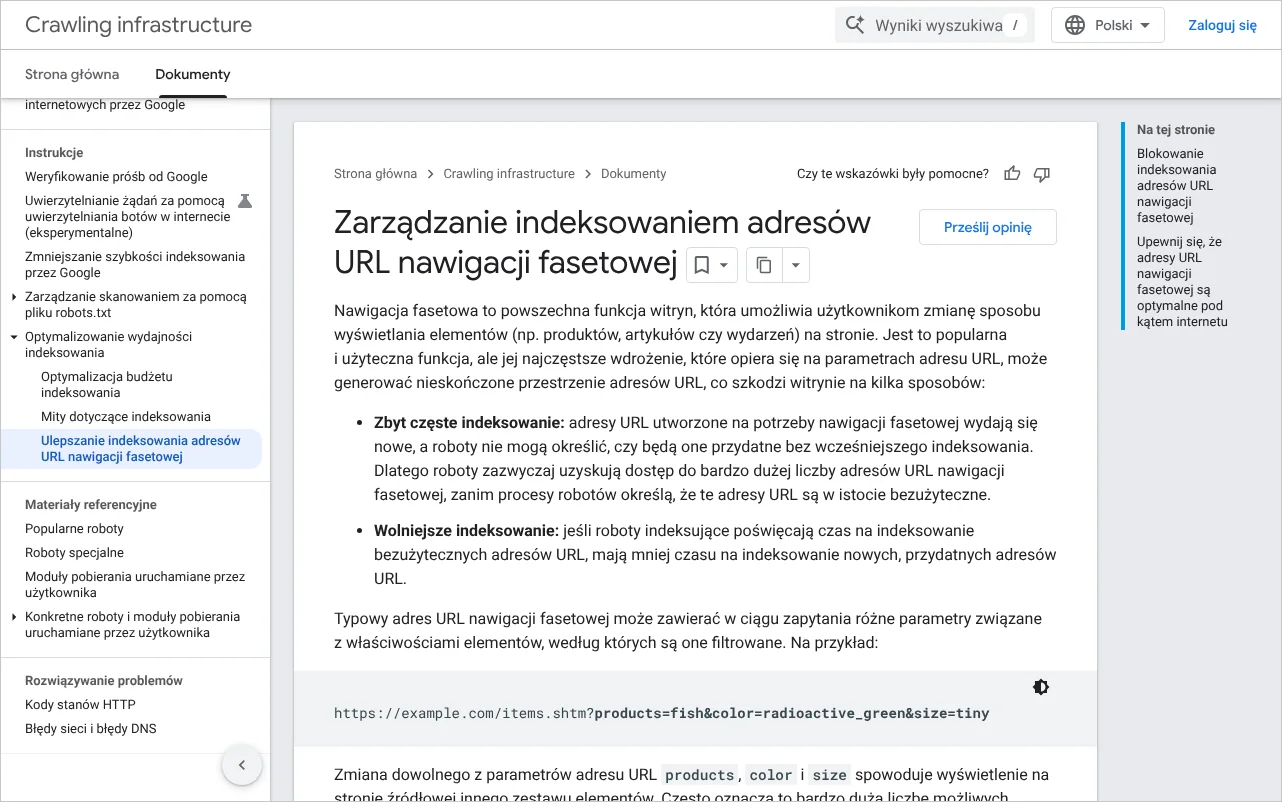Select the 'Dokumenty' tab
The image size is (1282, 802).
tap(193, 74)
